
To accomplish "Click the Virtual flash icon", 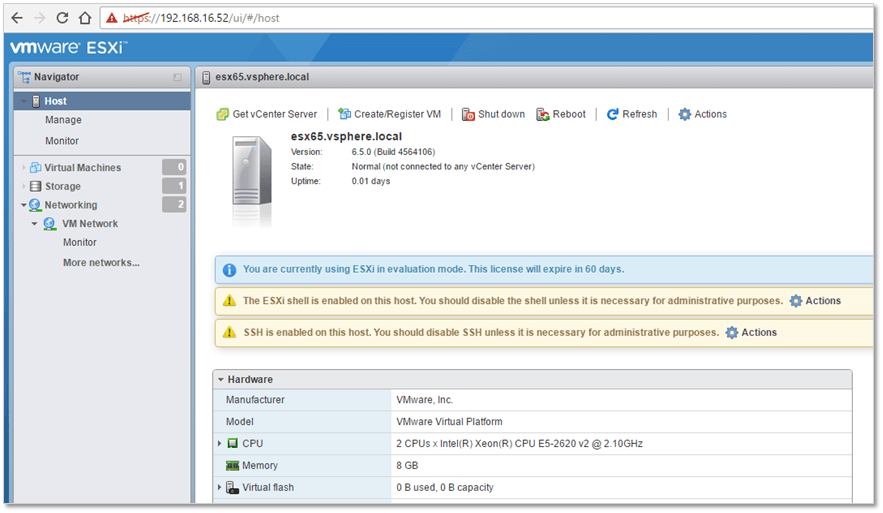I will (232, 488).
